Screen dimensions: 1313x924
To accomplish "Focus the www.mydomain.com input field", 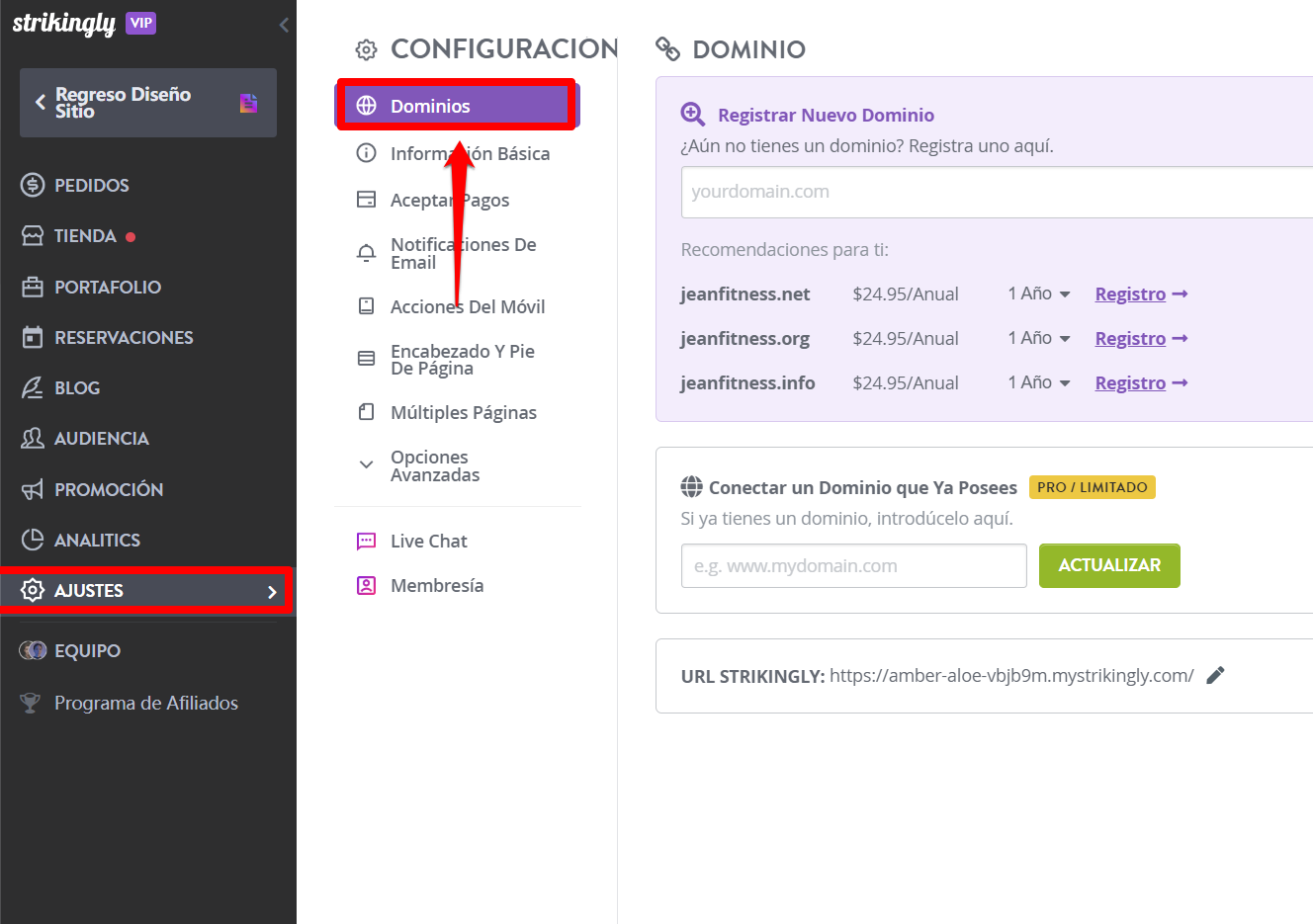I will pyautogui.click(x=854, y=566).
